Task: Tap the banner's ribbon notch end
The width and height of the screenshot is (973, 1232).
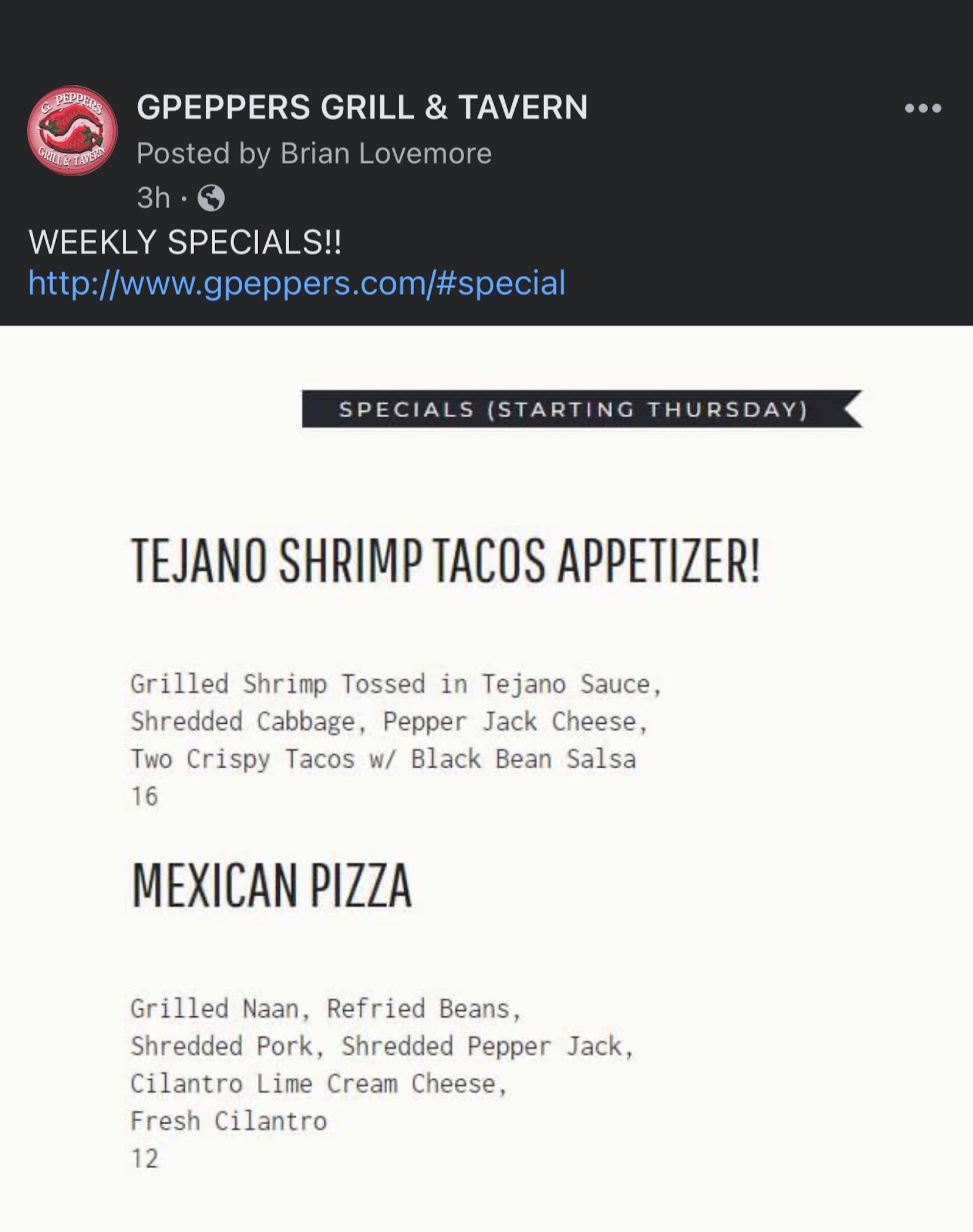Action: (x=853, y=409)
